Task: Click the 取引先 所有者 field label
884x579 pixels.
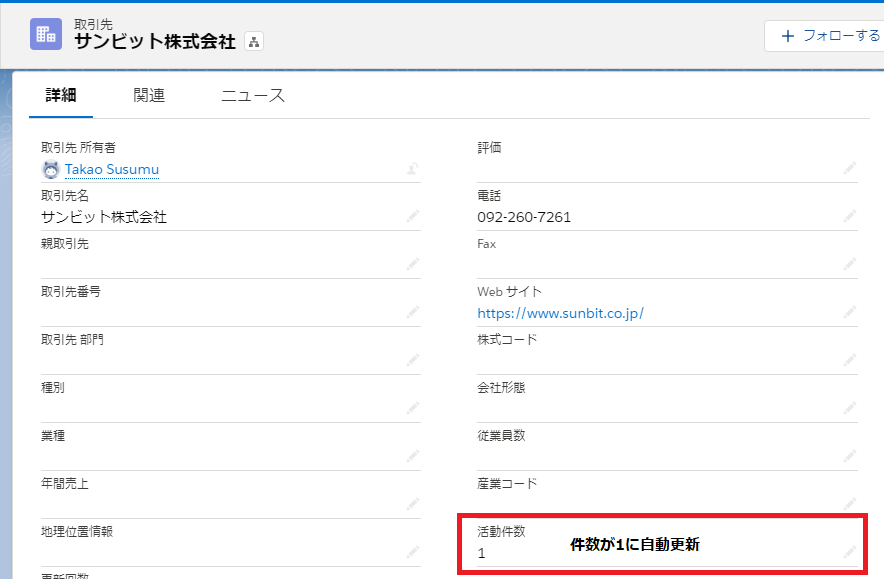Action: [x=78, y=148]
